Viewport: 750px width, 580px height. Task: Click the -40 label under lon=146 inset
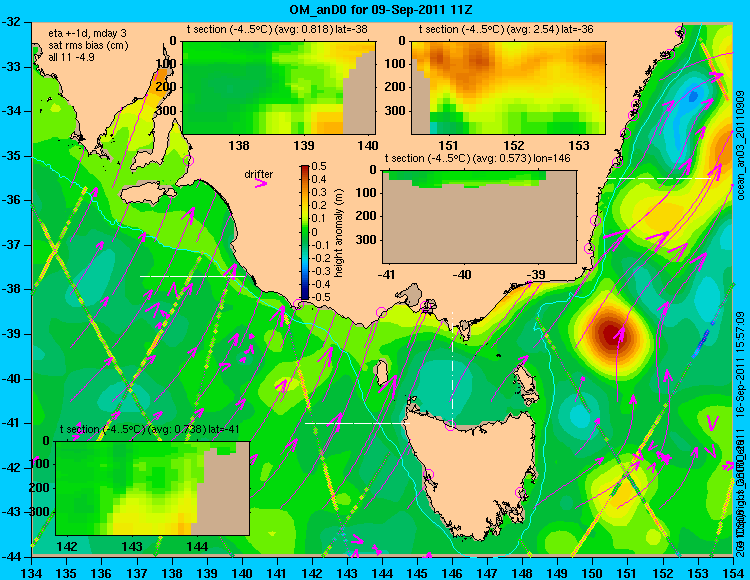click(x=462, y=274)
